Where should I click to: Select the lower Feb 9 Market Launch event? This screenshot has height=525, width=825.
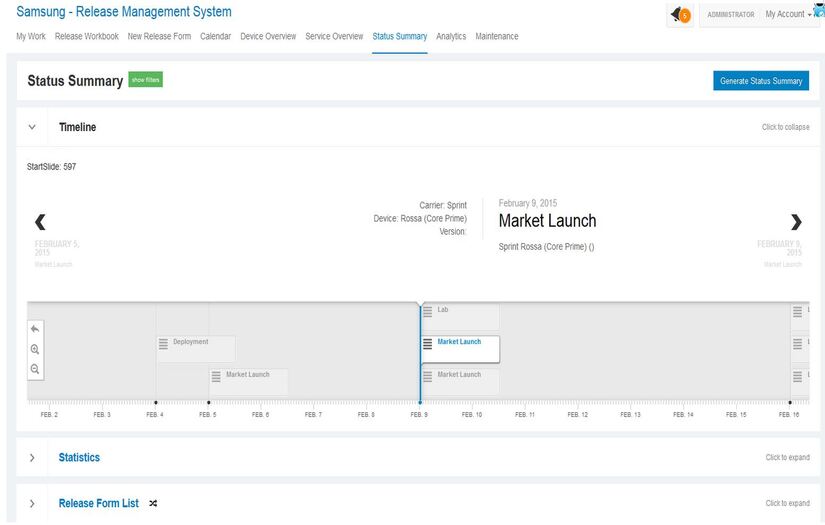[x=460, y=381]
